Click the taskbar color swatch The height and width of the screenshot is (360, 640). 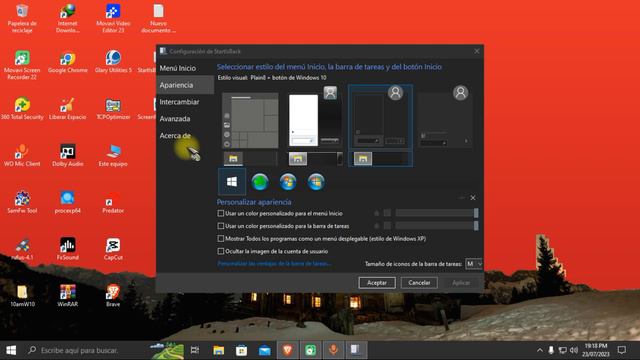(387, 225)
